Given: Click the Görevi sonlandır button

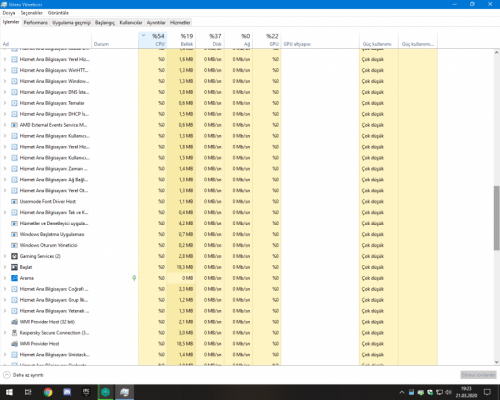Looking at the screenshot, I should pyautogui.click(x=479, y=375).
